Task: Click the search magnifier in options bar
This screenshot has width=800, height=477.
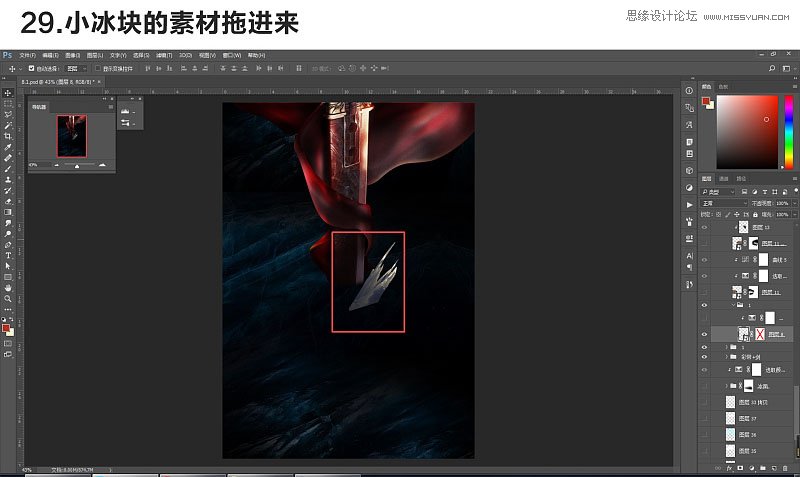Action: pos(772,68)
